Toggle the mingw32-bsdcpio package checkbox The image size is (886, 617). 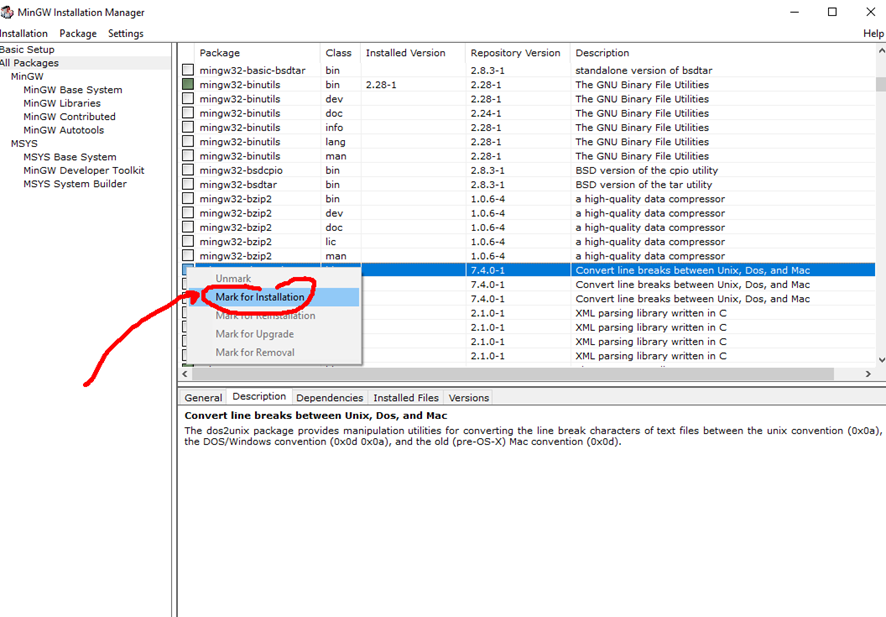[187, 171]
